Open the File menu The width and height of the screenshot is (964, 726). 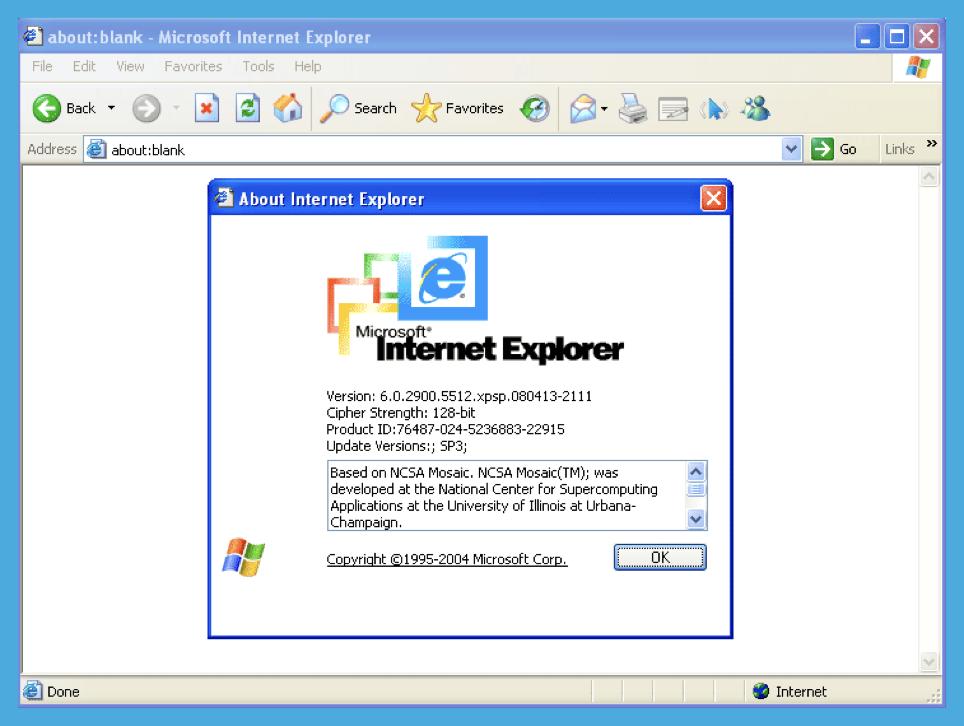(42, 66)
